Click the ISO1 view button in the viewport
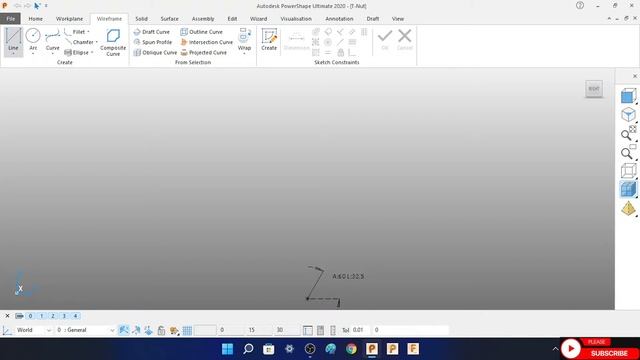 (594, 89)
